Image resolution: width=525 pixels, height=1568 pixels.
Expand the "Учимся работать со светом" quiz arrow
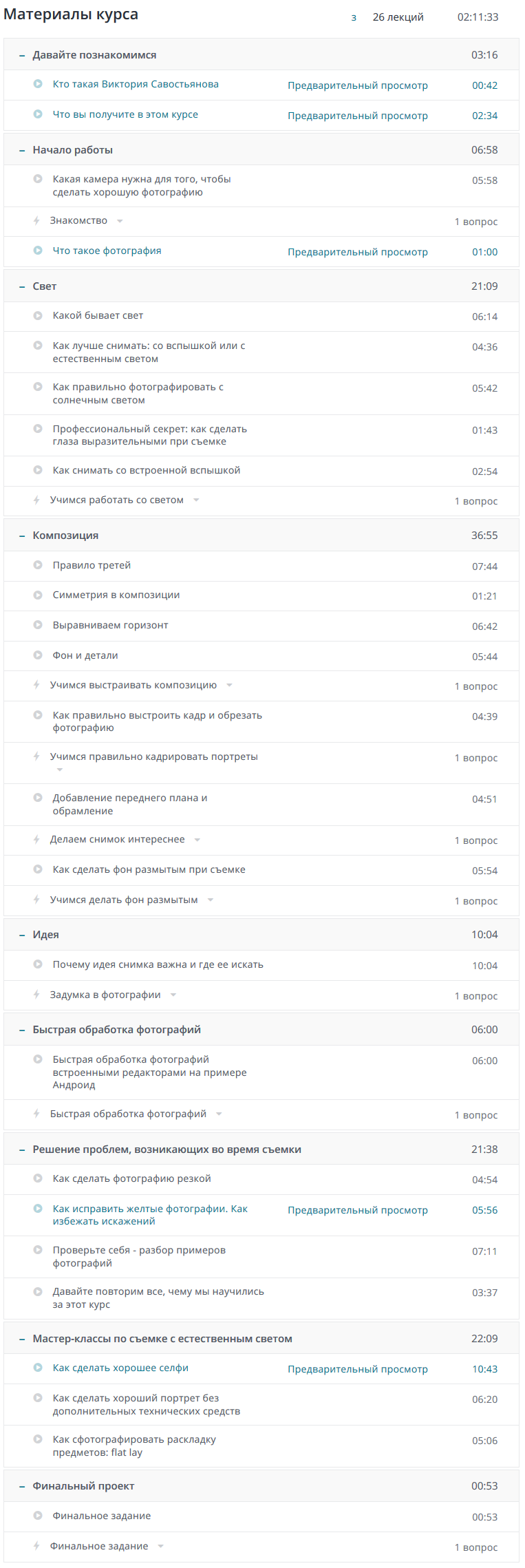(196, 500)
